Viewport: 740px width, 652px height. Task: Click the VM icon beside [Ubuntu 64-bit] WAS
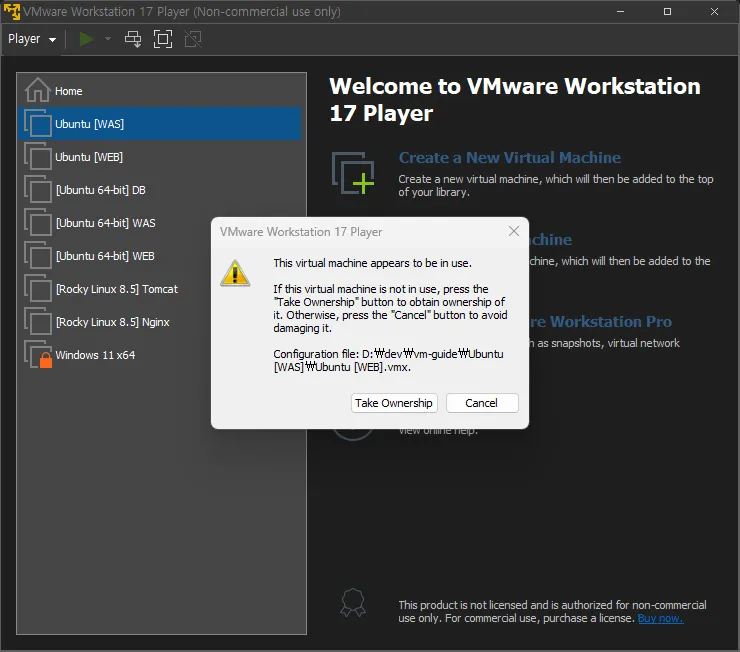coord(38,223)
